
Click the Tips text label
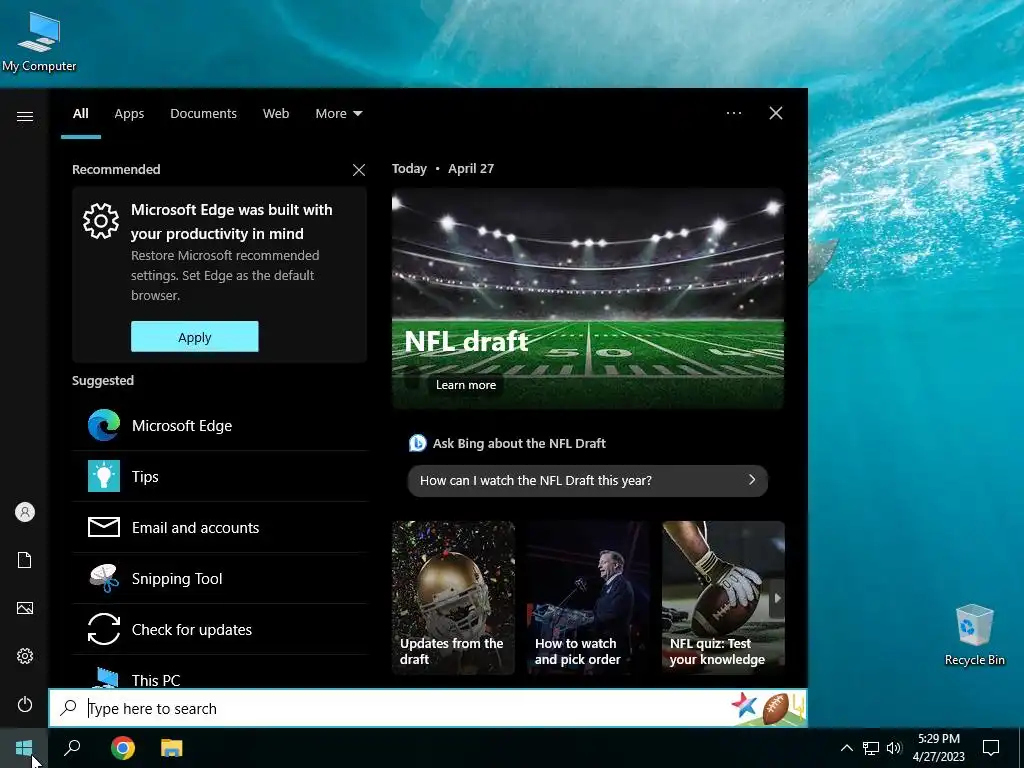[x=145, y=477]
